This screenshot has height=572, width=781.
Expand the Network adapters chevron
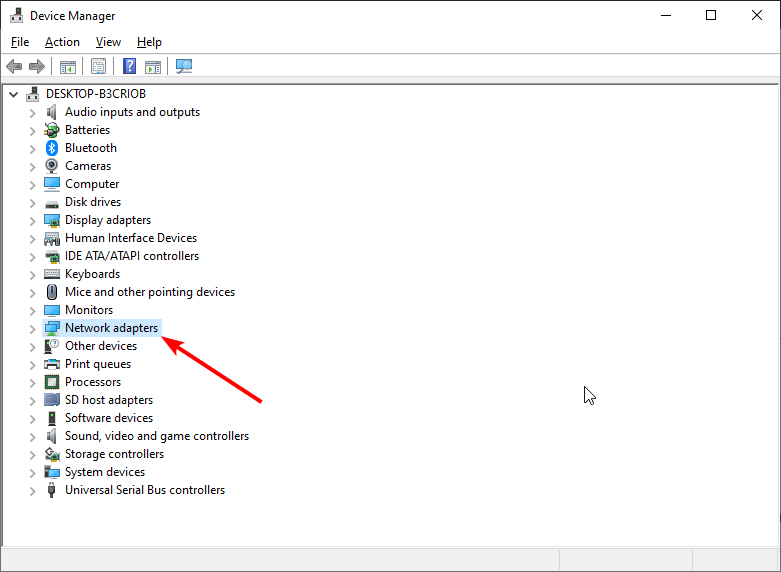(32, 329)
